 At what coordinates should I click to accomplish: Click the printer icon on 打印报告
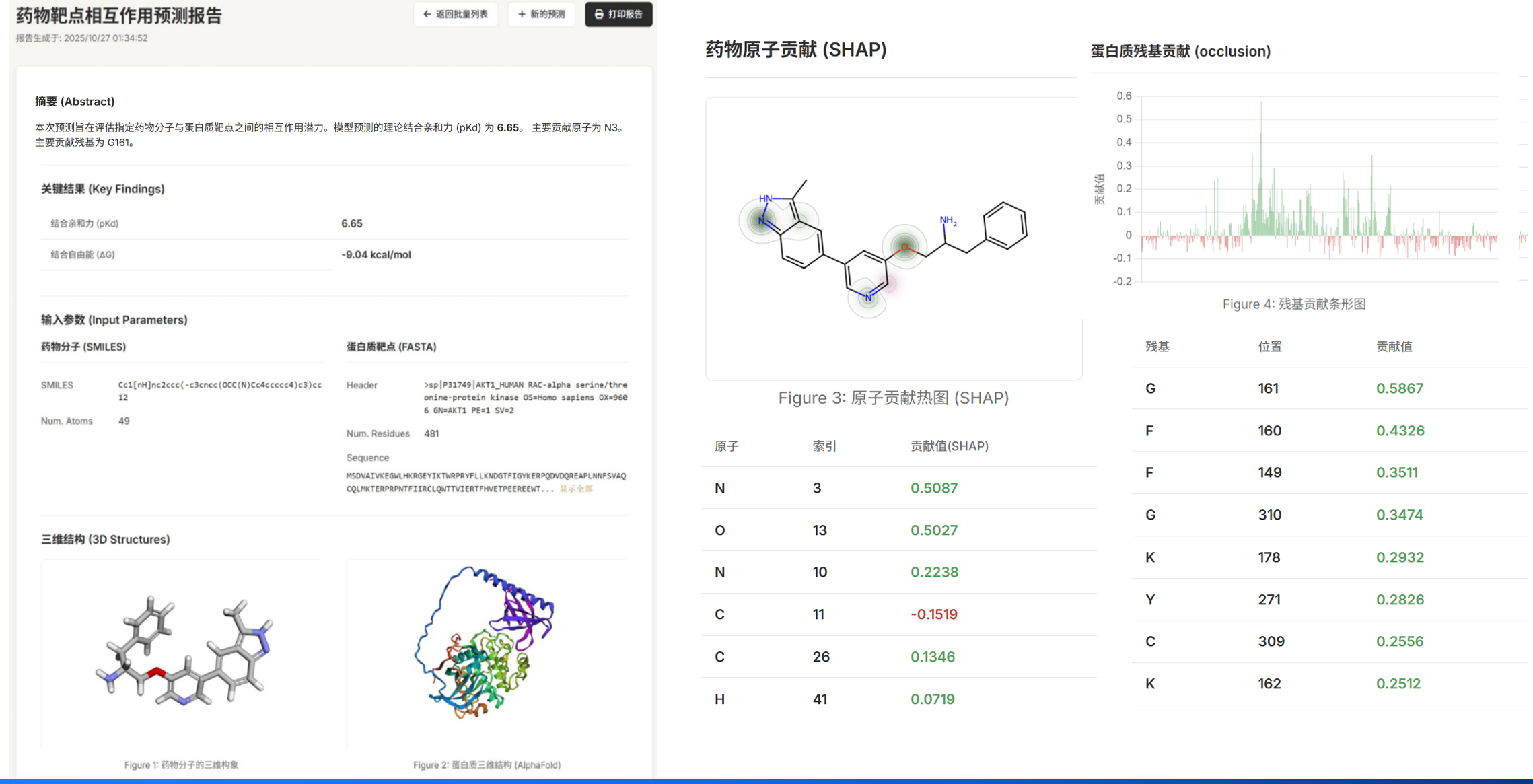coord(599,14)
